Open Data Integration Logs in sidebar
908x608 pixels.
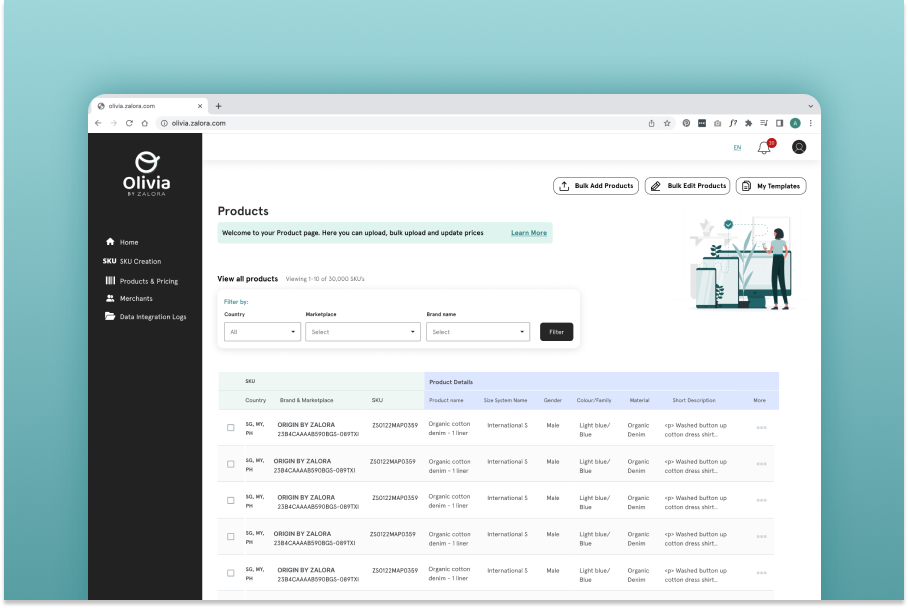146,317
